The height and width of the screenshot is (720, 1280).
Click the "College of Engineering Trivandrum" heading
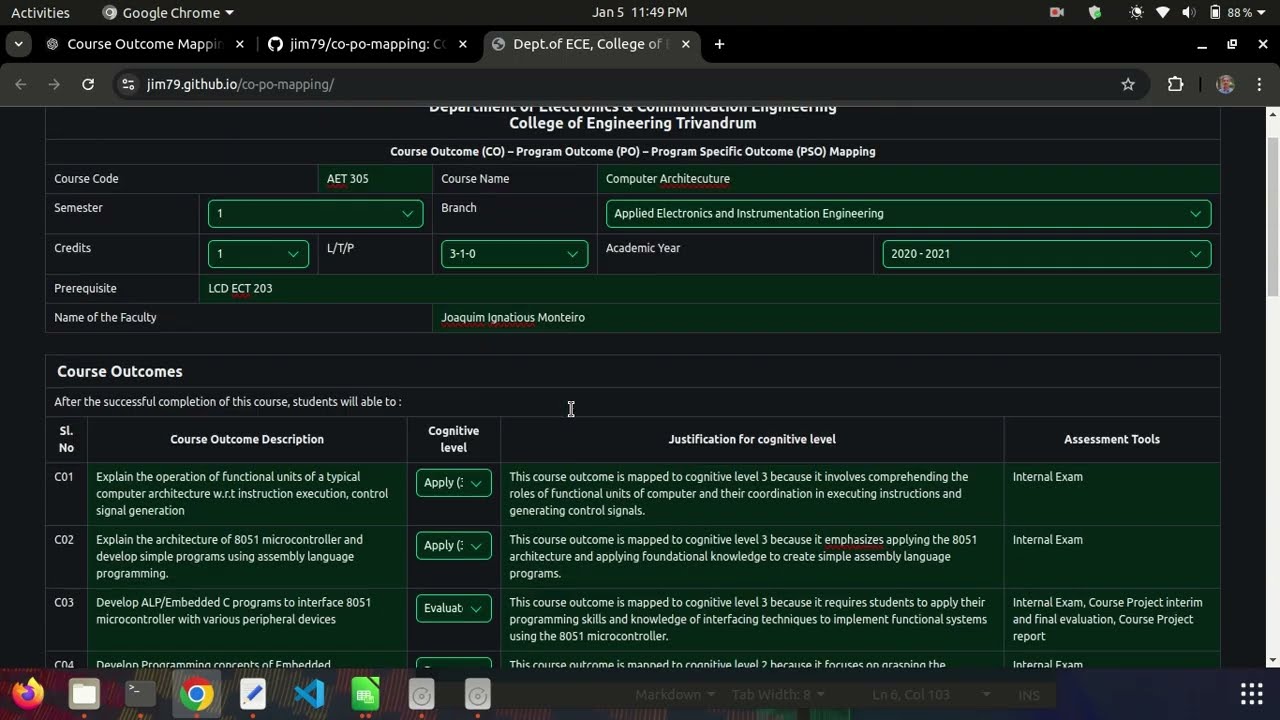(633, 123)
